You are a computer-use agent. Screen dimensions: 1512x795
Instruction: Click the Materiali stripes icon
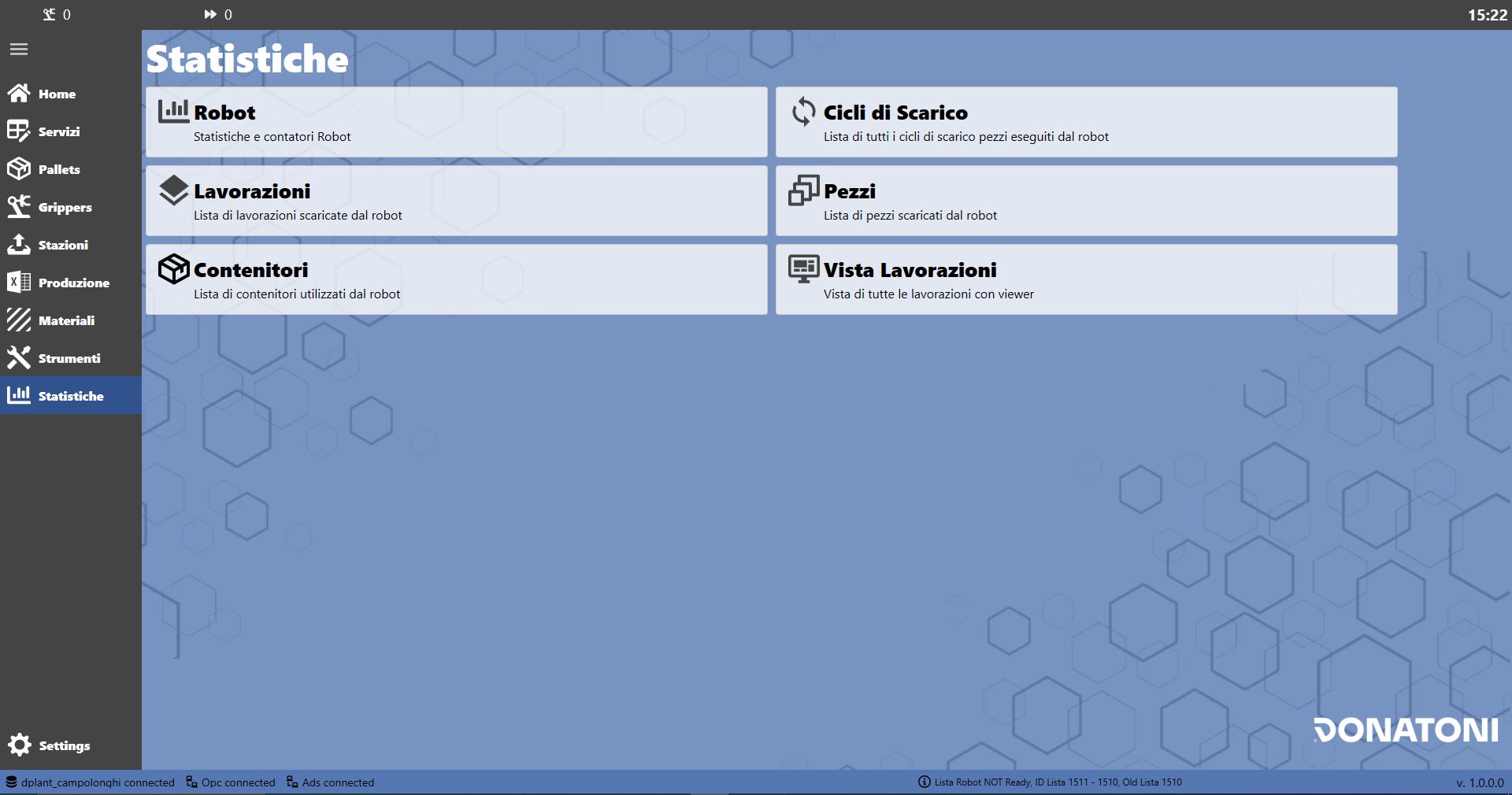(x=19, y=320)
